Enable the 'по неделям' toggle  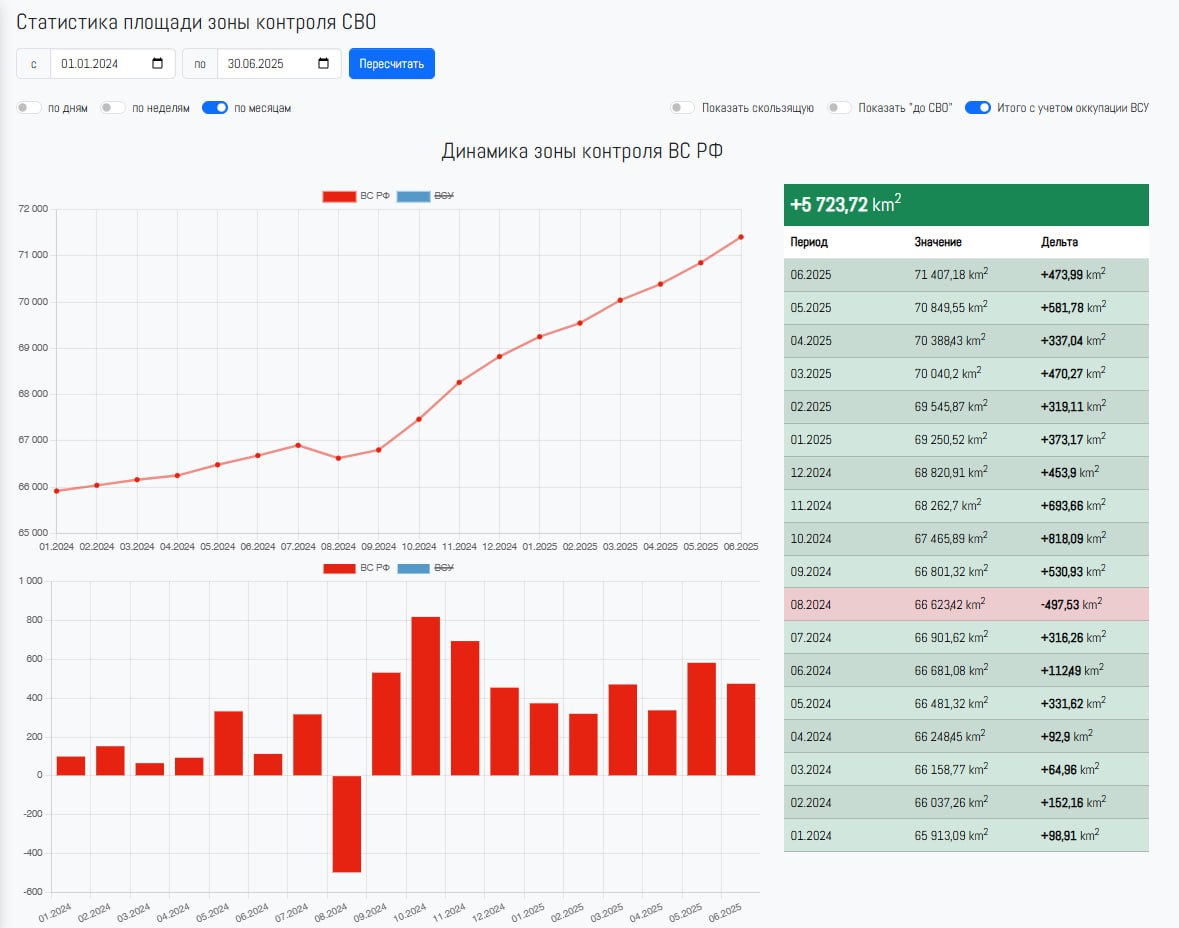[113, 108]
